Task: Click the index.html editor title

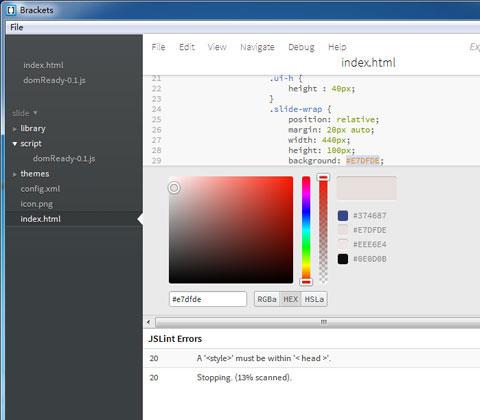Action: (x=368, y=63)
